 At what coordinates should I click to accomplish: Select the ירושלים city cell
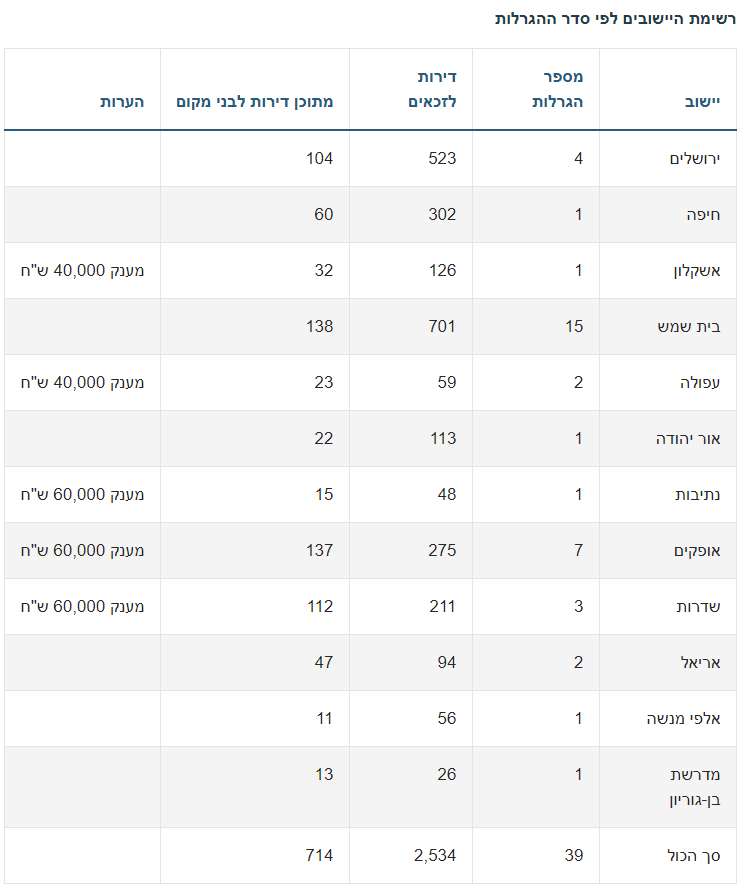point(694,158)
